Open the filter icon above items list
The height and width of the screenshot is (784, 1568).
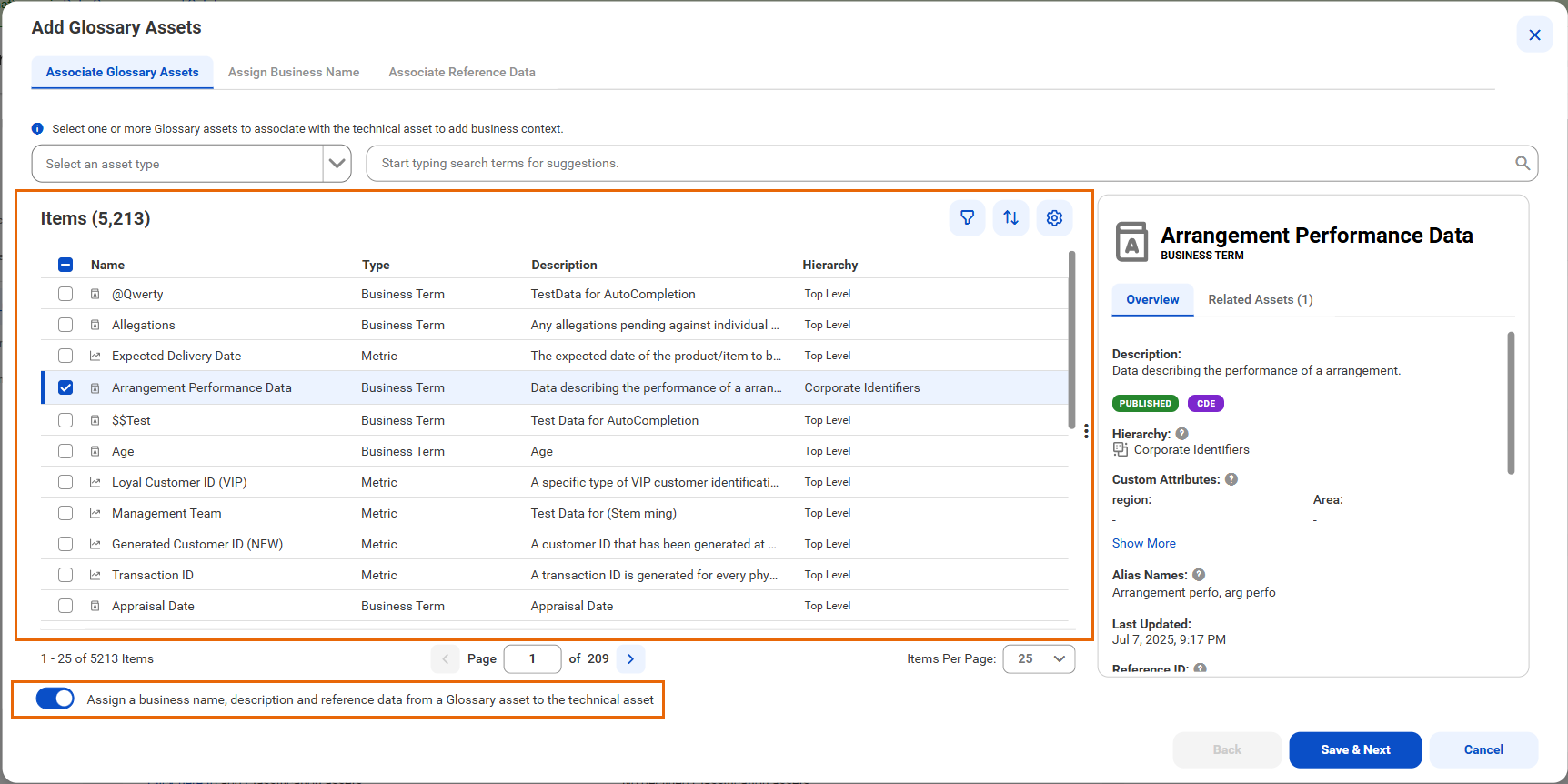click(x=967, y=218)
